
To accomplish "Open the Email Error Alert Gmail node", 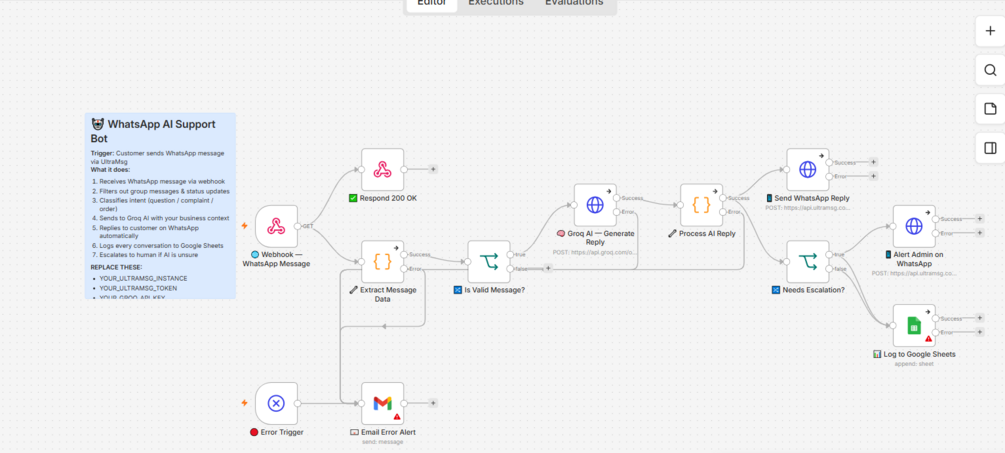I will click(x=383, y=404).
